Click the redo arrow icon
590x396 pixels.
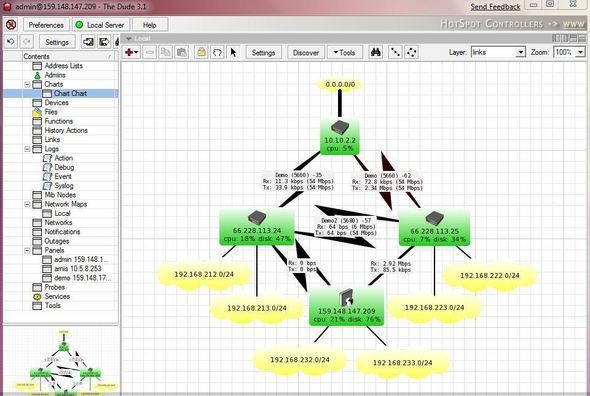pyautogui.click(x=27, y=42)
